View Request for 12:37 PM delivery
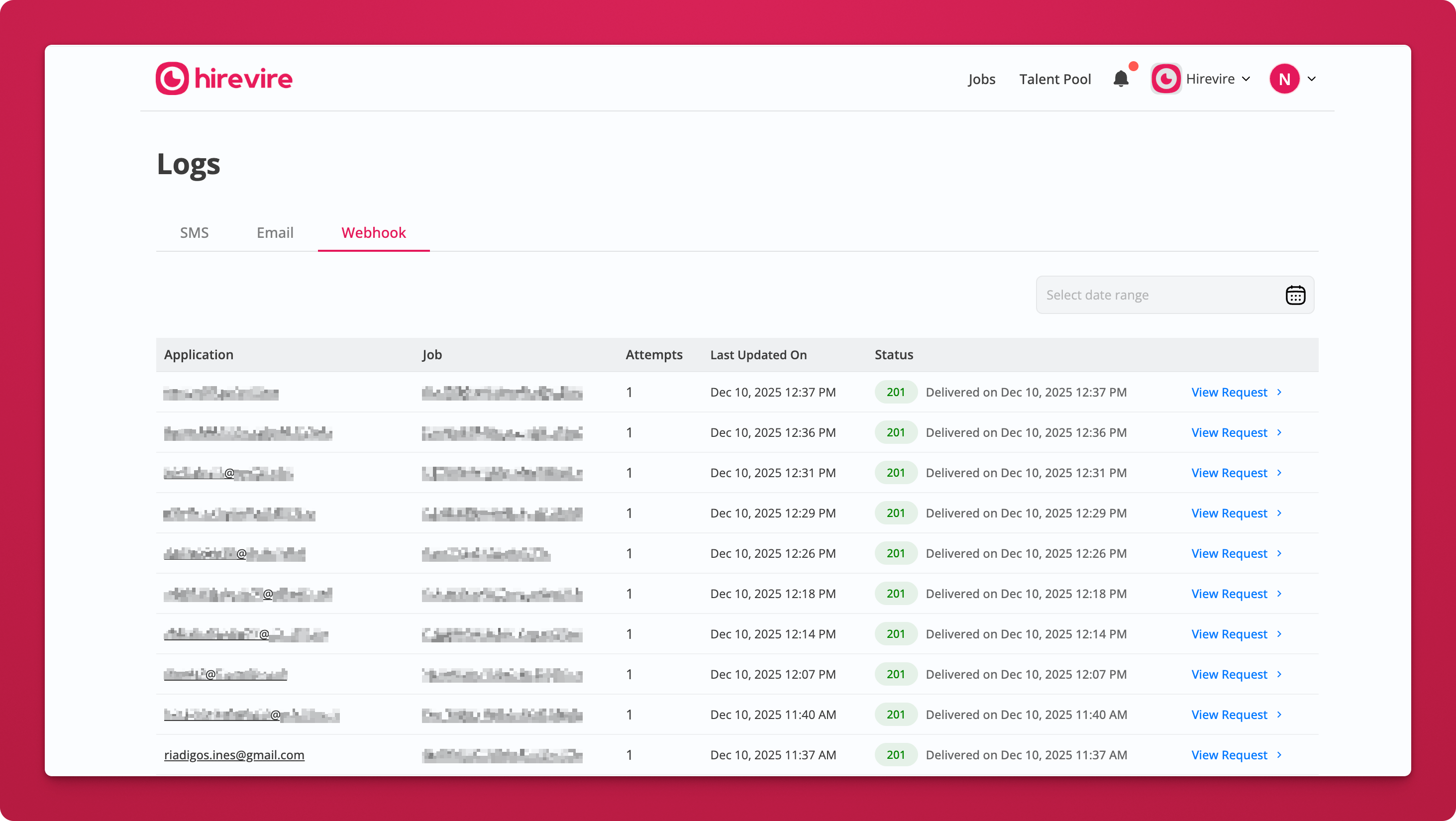The height and width of the screenshot is (821, 1456). pyautogui.click(x=1229, y=392)
